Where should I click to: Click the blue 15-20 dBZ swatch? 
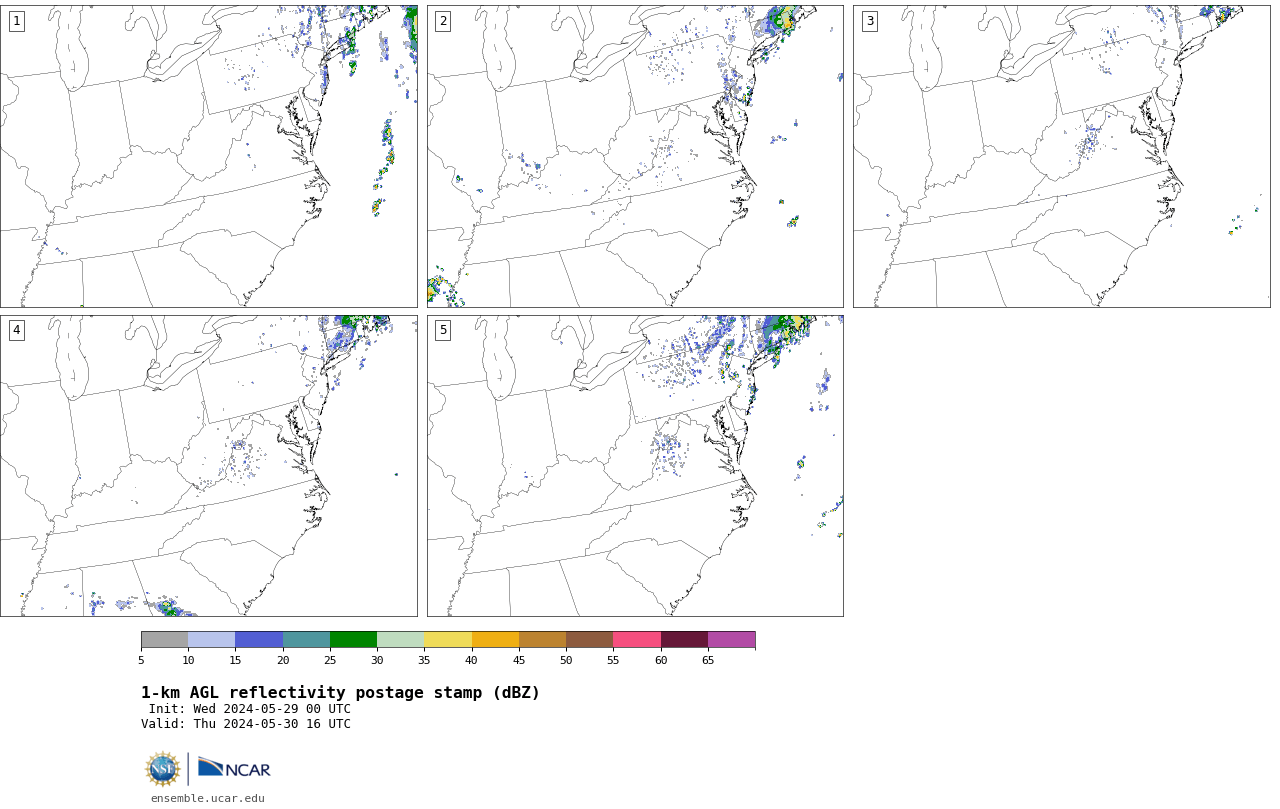coord(259,640)
